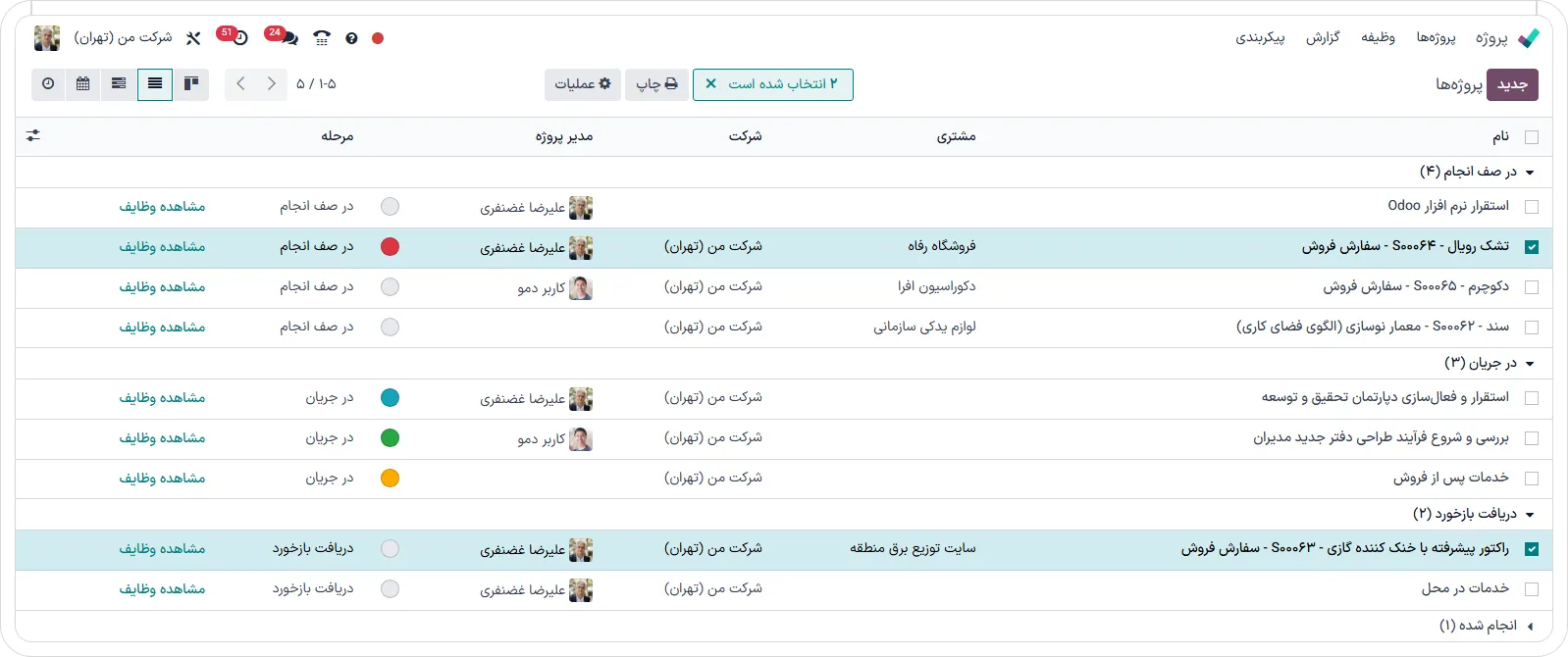Switch to the Calendar view
Viewport: 1568px width, 657px height.
[83, 84]
